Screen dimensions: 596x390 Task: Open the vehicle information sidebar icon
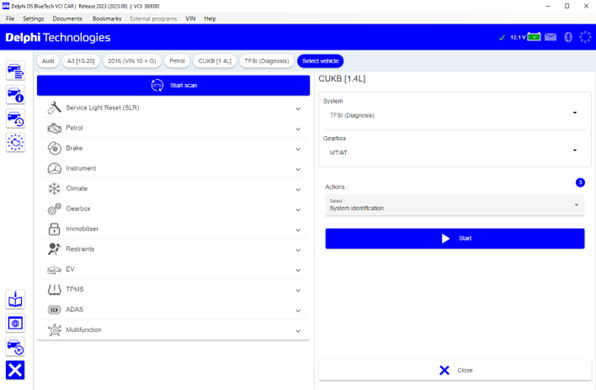point(15,95)
